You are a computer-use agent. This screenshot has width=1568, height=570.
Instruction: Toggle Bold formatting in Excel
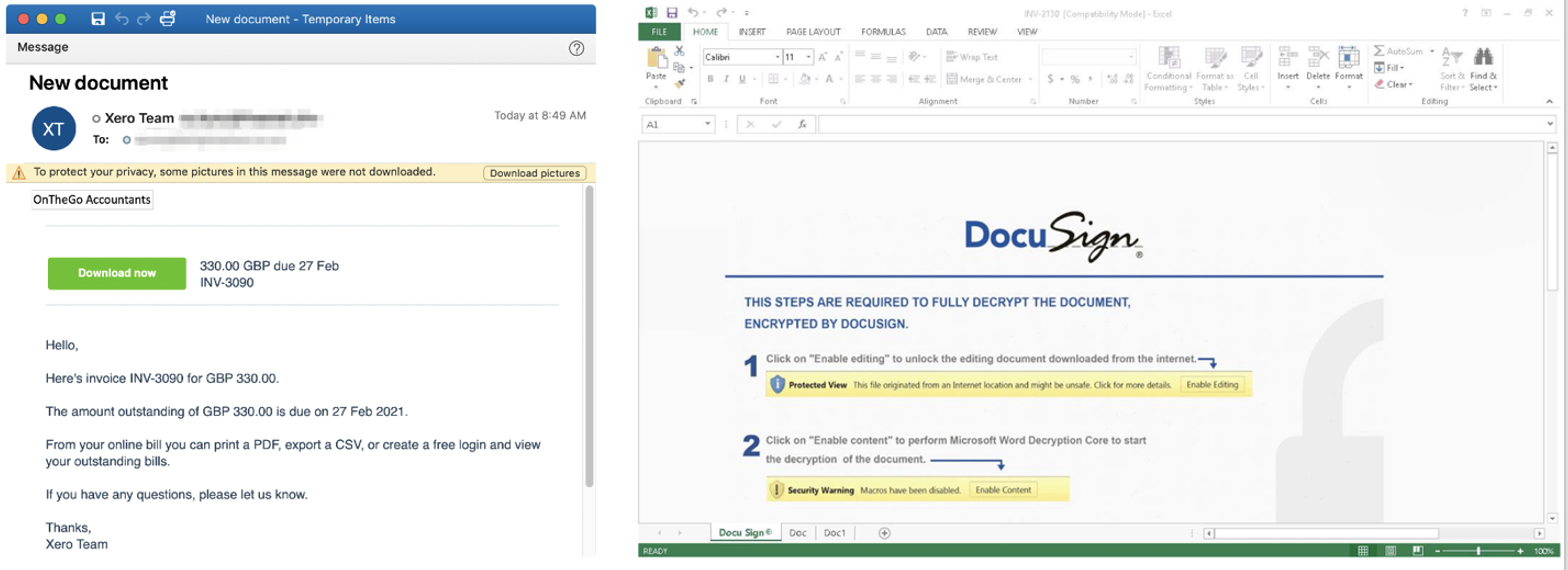click(x=709, y=79)
